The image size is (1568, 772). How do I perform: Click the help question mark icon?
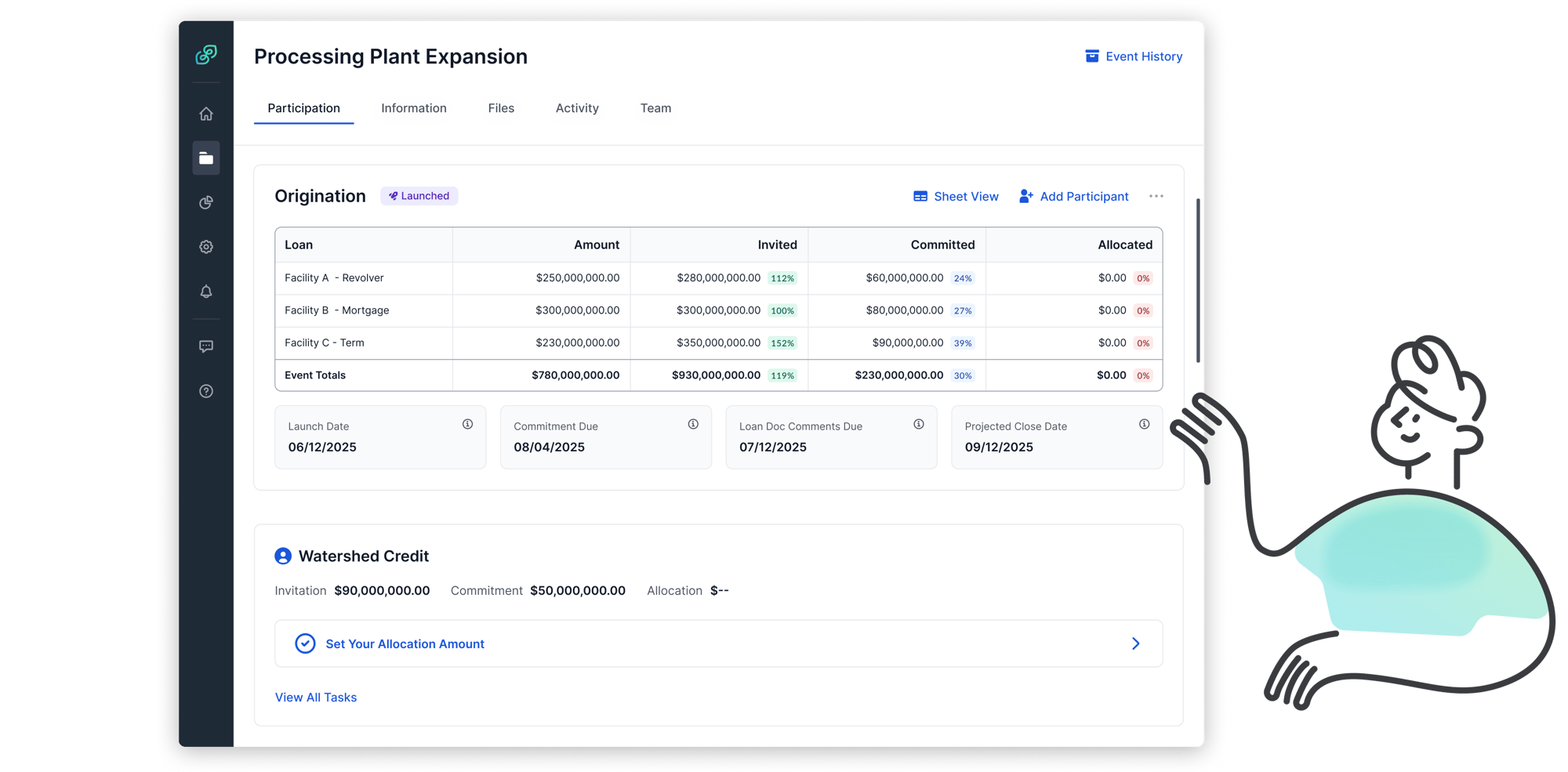[x=206, y=391]
